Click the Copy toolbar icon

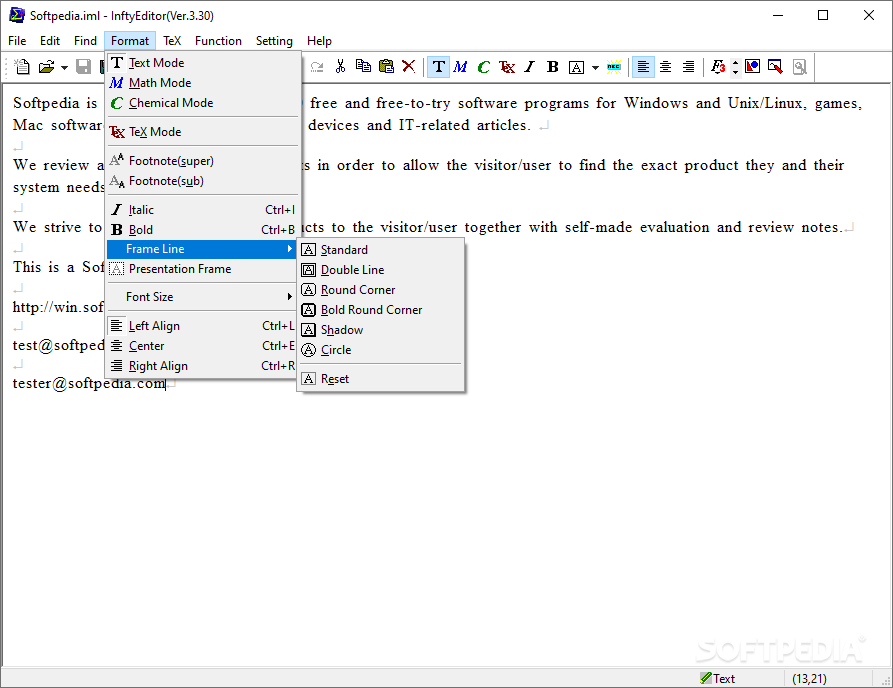click(363, 67)
